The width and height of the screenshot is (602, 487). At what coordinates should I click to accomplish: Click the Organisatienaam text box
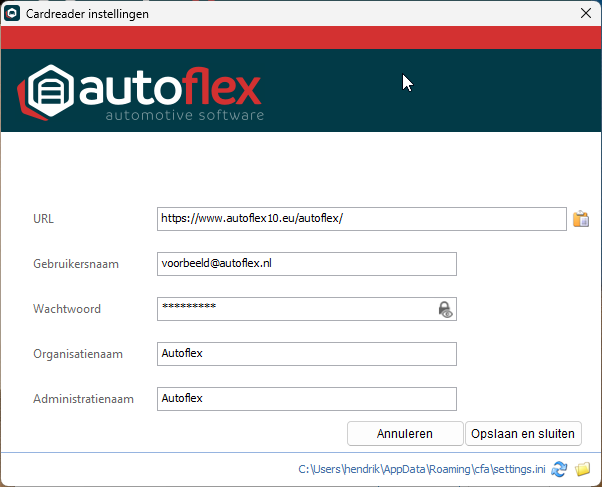(x=306, y=354)
